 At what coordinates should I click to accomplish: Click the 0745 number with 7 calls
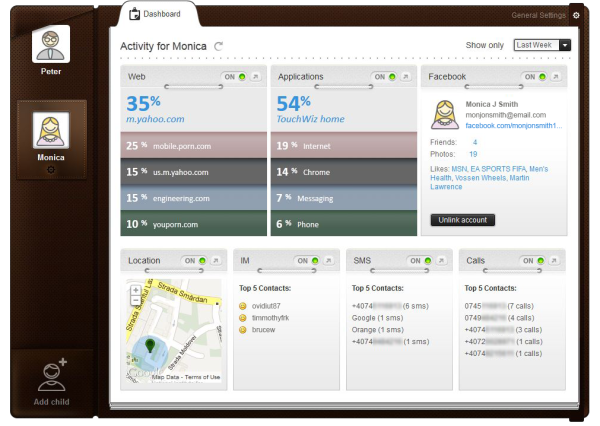pyautogui.click(x=499, y=306)
